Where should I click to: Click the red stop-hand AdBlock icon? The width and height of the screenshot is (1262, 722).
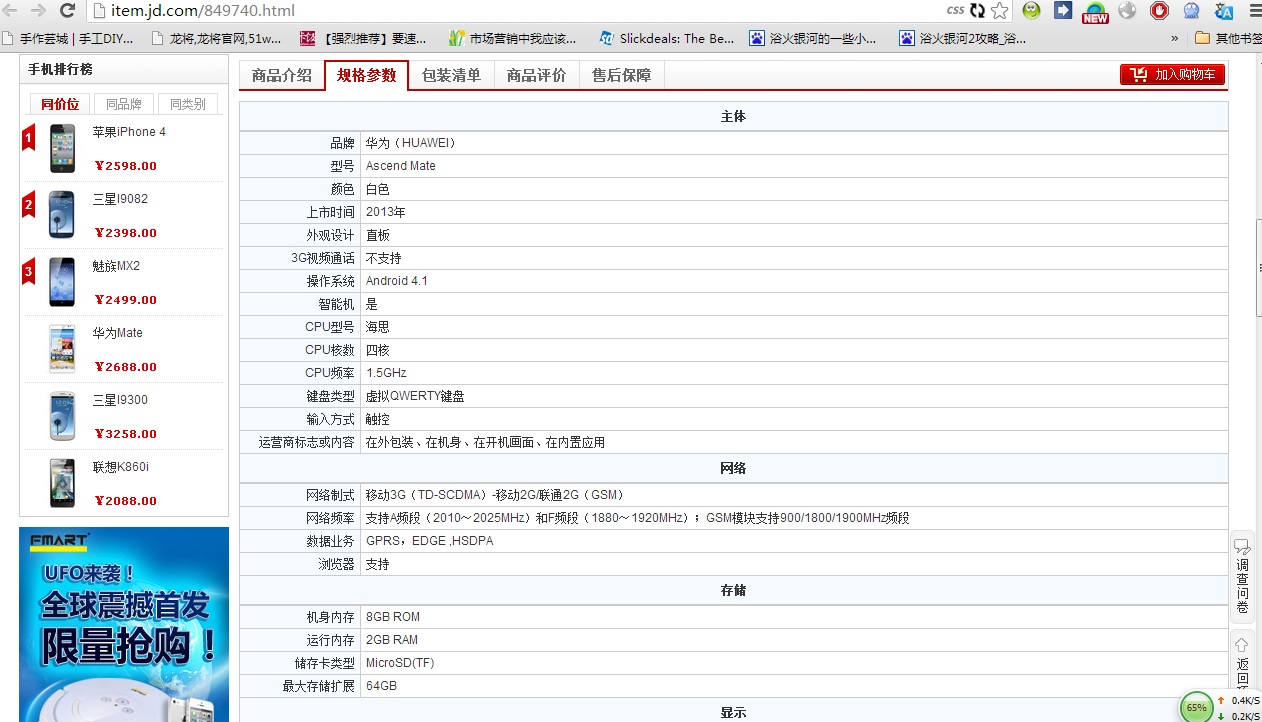point(1159,11)
